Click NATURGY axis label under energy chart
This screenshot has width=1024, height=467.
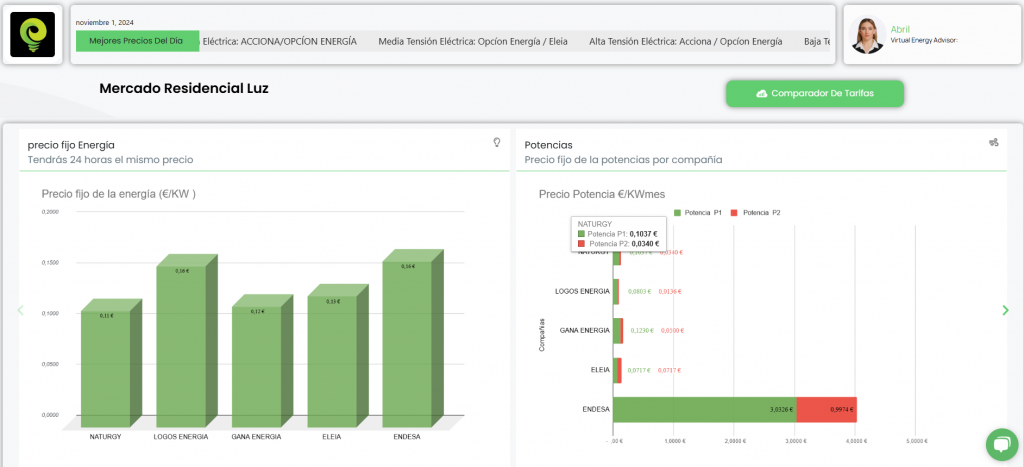pos(105,436)
